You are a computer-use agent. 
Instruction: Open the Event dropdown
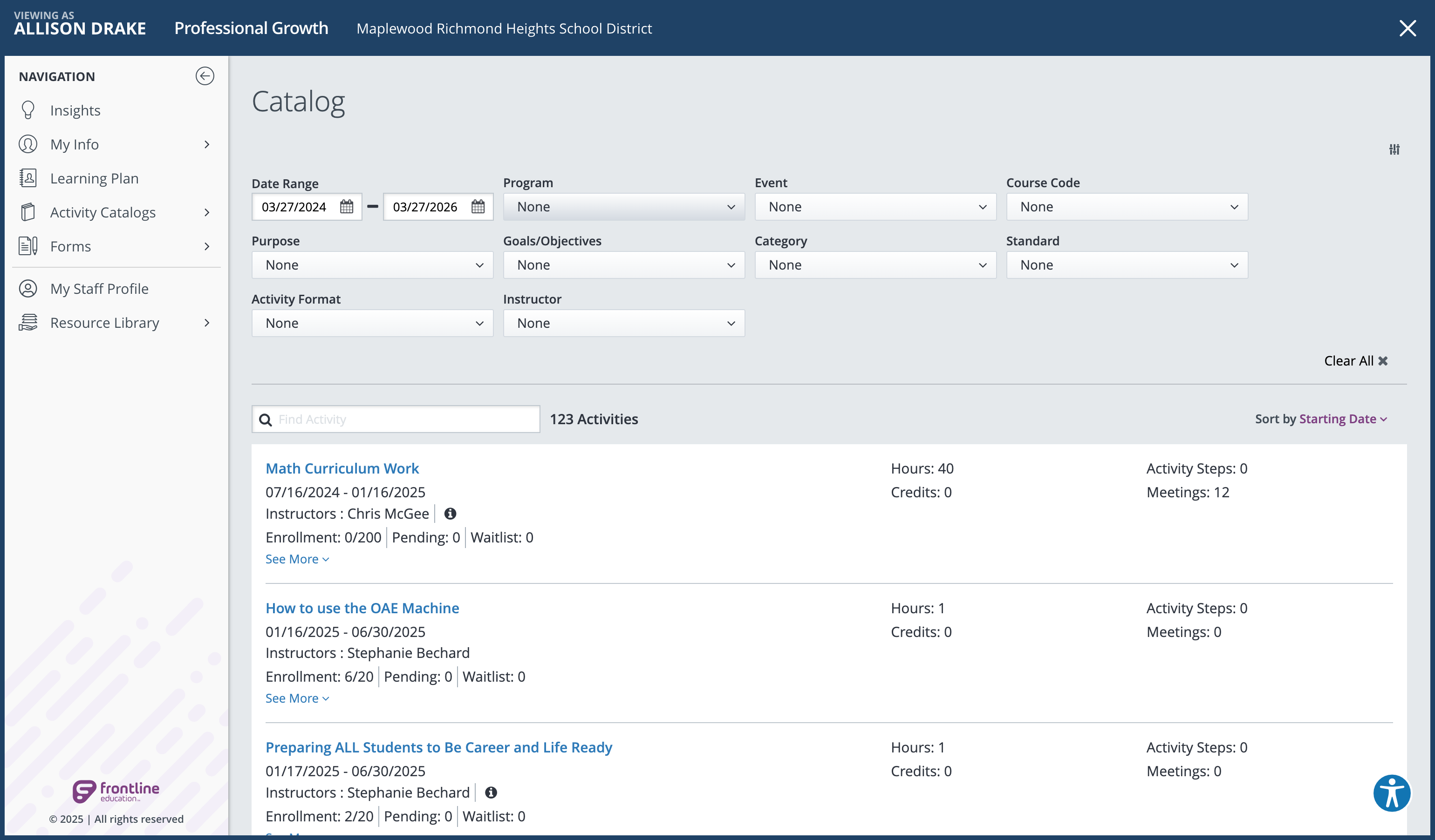pyautogui.click(x=875, y=207)
